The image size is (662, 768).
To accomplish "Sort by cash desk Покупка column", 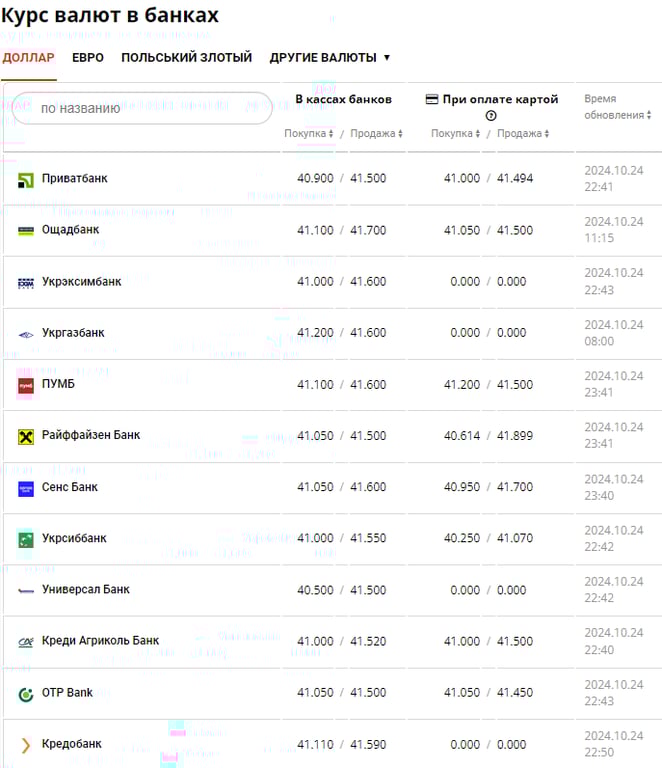I will click(x=309, y=134).
